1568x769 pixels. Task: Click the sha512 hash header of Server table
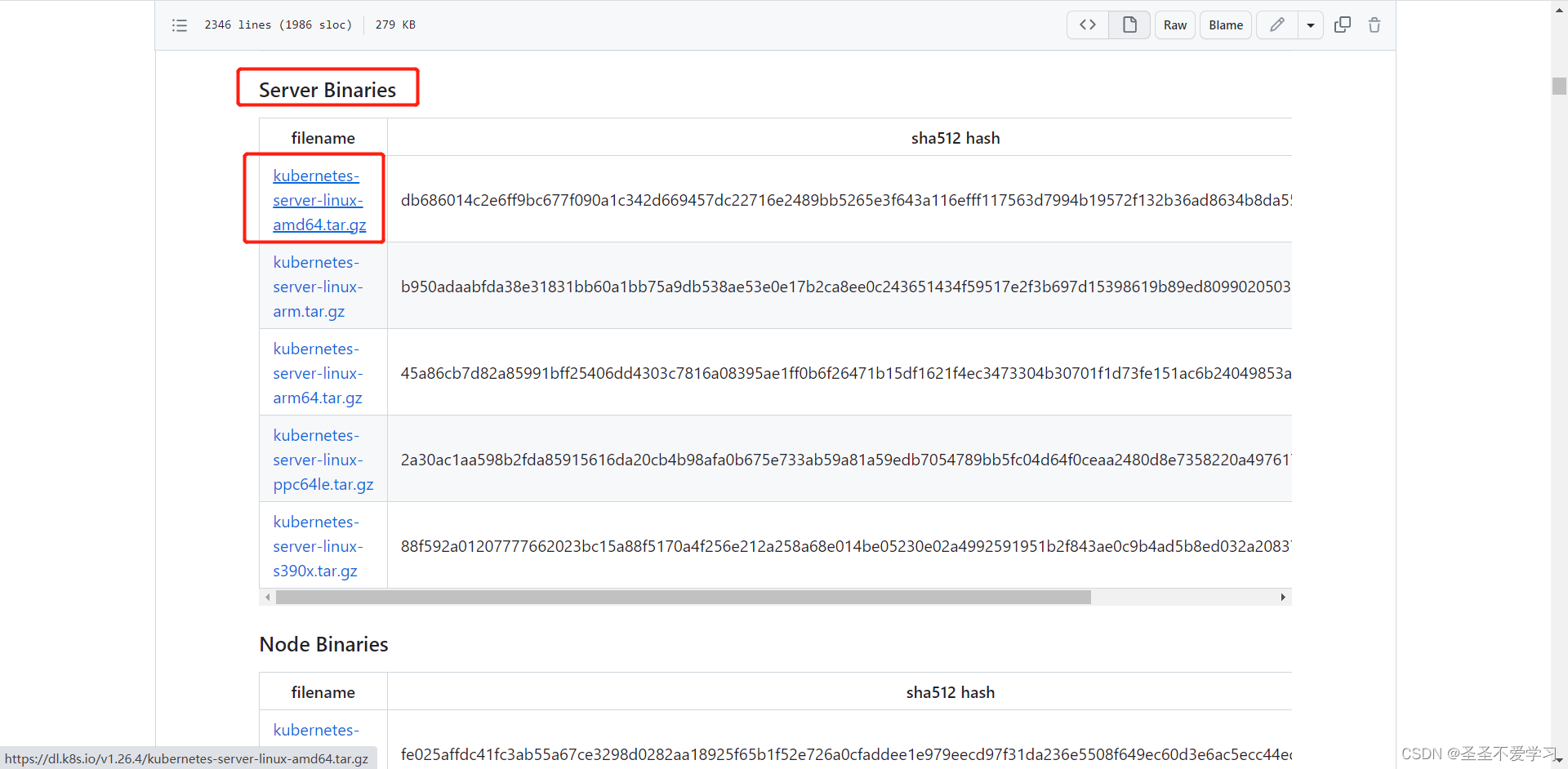click(955, 138)
